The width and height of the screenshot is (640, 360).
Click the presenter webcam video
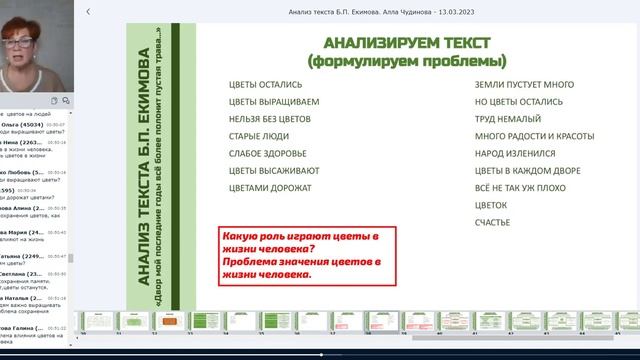37,46
